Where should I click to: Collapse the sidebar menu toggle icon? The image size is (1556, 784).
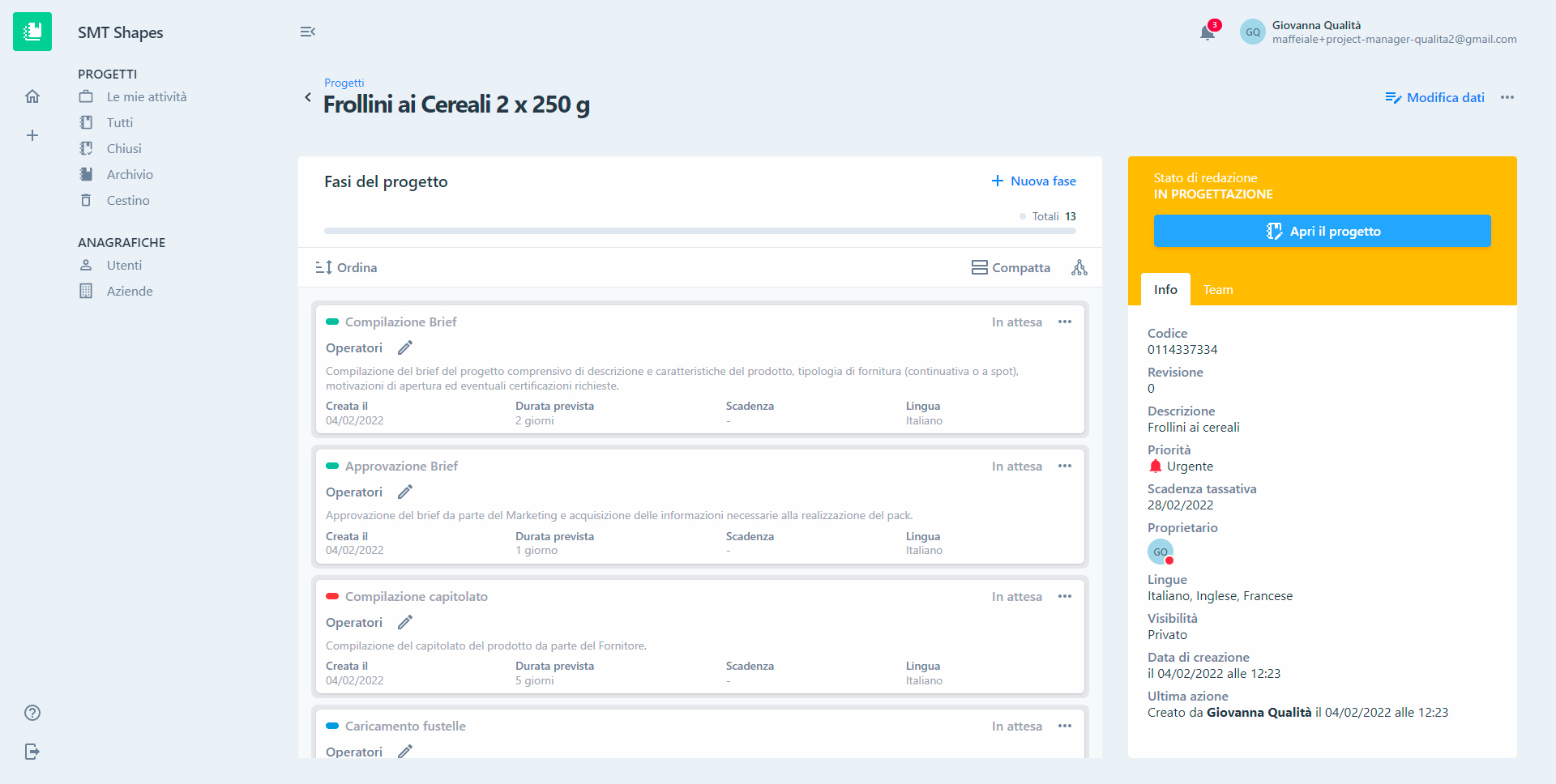click(x=307, y=32)
